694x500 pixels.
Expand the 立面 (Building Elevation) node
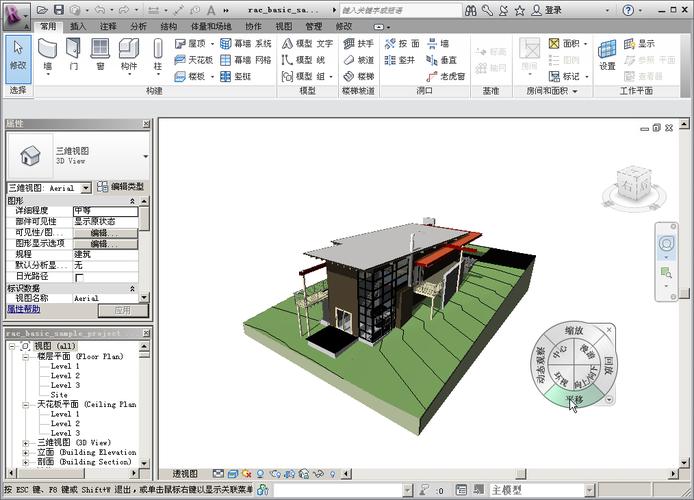(27, 452)
